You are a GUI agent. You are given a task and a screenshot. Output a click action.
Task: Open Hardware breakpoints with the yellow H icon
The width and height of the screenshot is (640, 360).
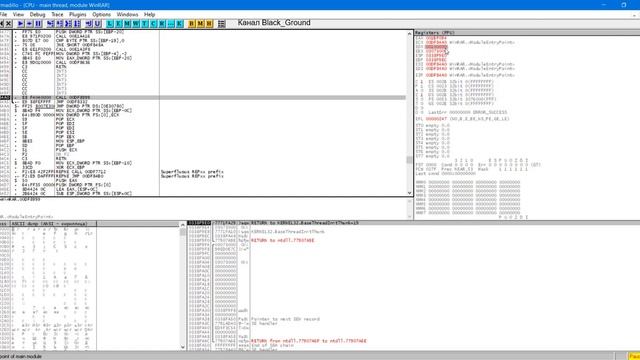209,24
